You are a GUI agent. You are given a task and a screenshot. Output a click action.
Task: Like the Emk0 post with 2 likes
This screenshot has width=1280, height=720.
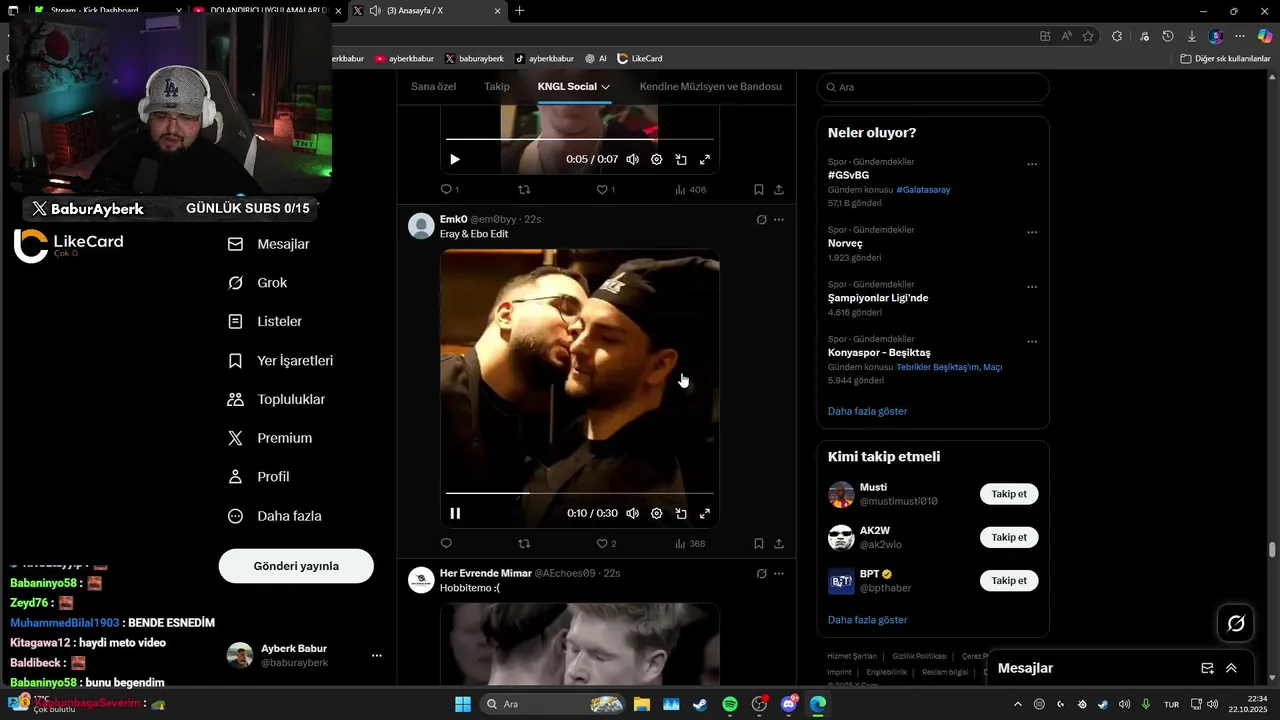605,543
